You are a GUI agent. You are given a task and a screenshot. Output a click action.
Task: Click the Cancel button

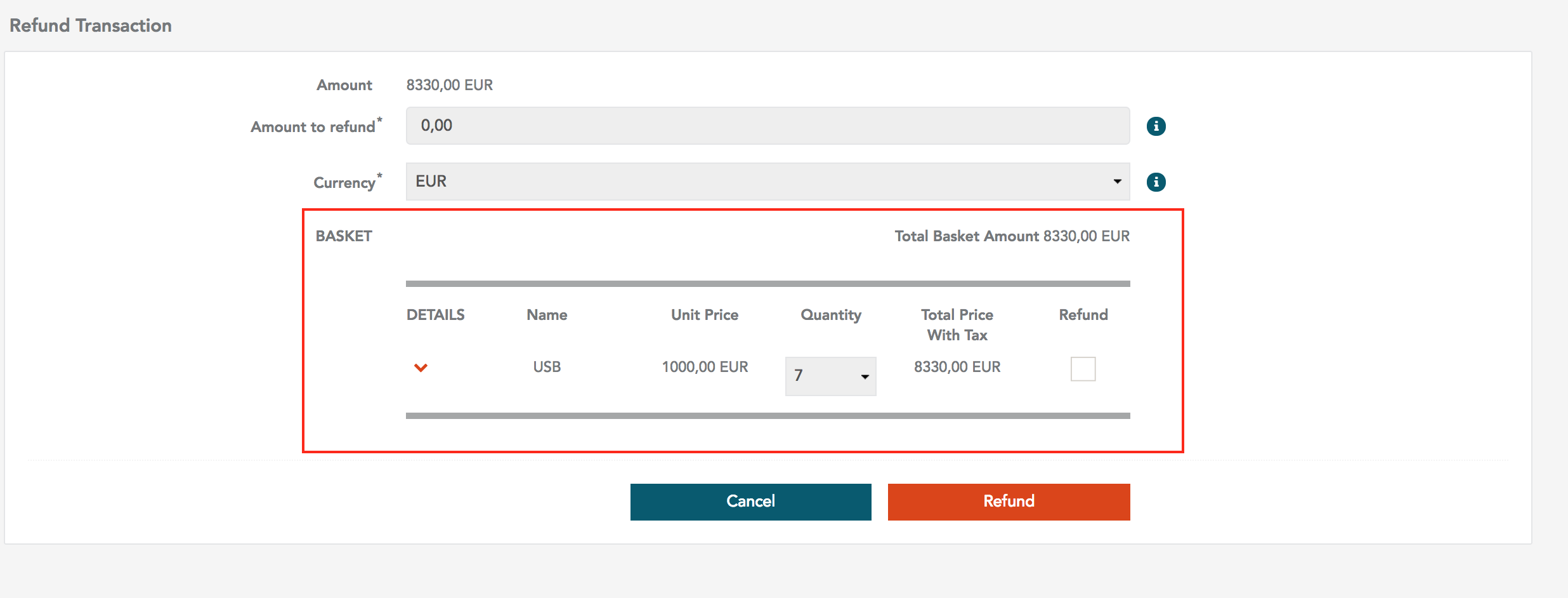750,502
